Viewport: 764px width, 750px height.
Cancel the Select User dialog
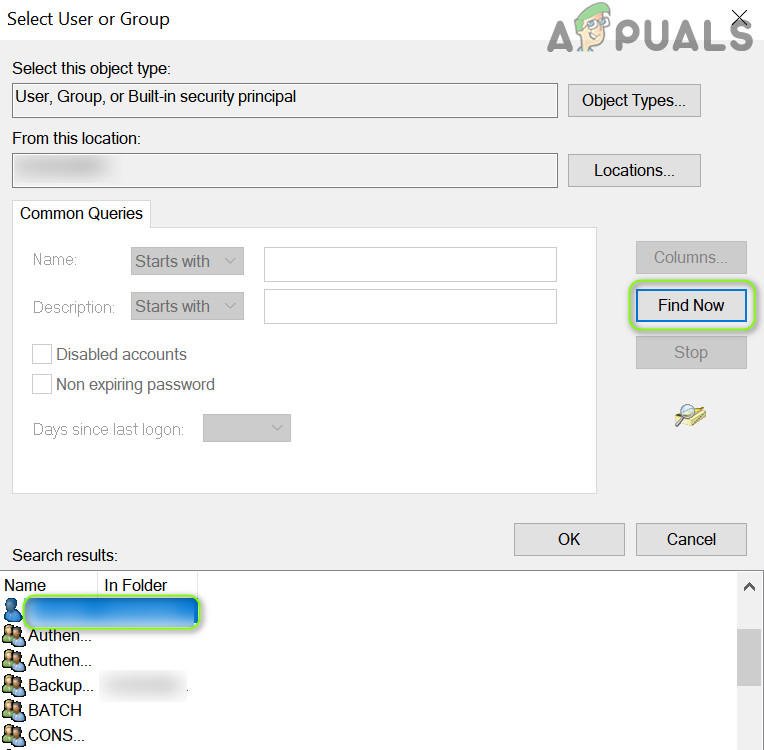[691, 539]
